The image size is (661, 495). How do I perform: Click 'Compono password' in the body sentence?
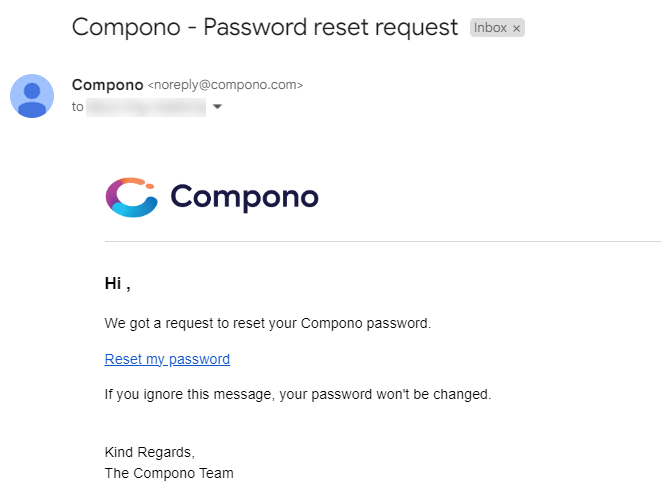point(365,323)
